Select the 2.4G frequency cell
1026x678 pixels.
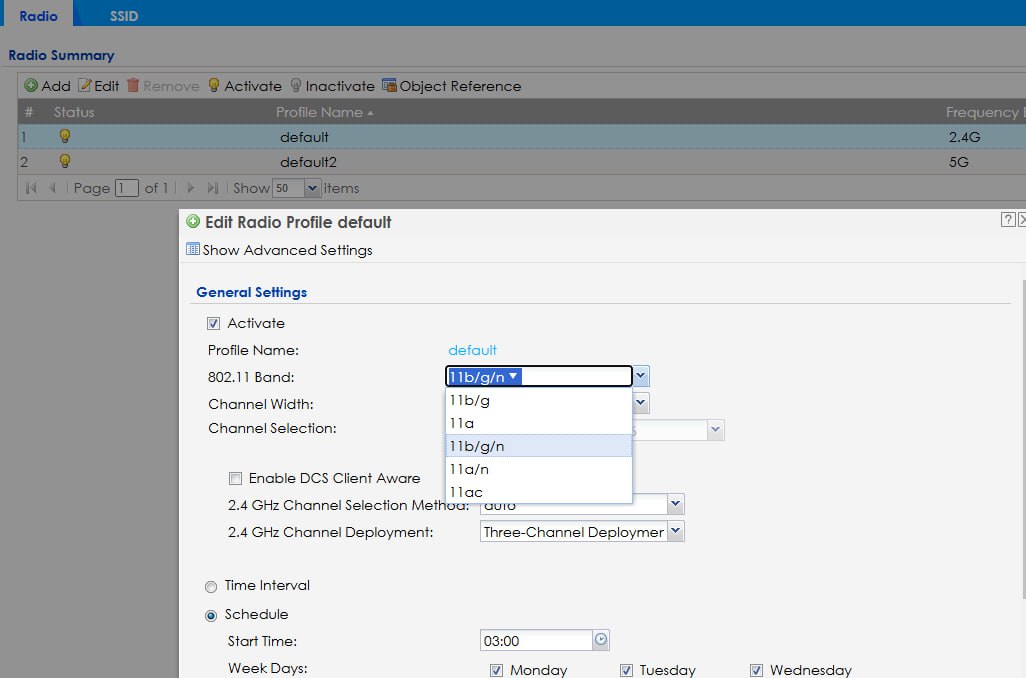[x=964, y=137]
